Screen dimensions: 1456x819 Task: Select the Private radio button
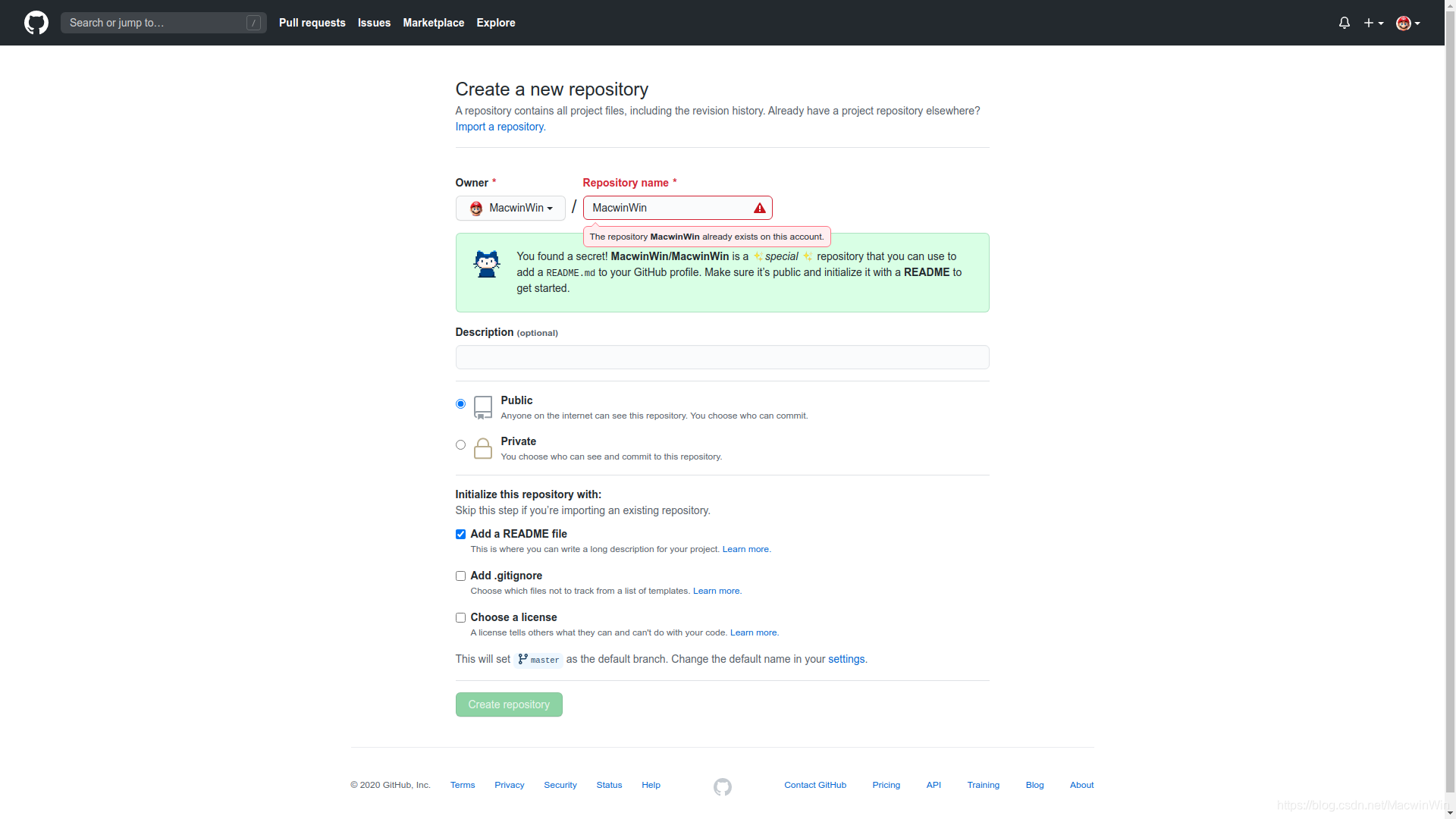pyautogui.click(x=460, y=444)
